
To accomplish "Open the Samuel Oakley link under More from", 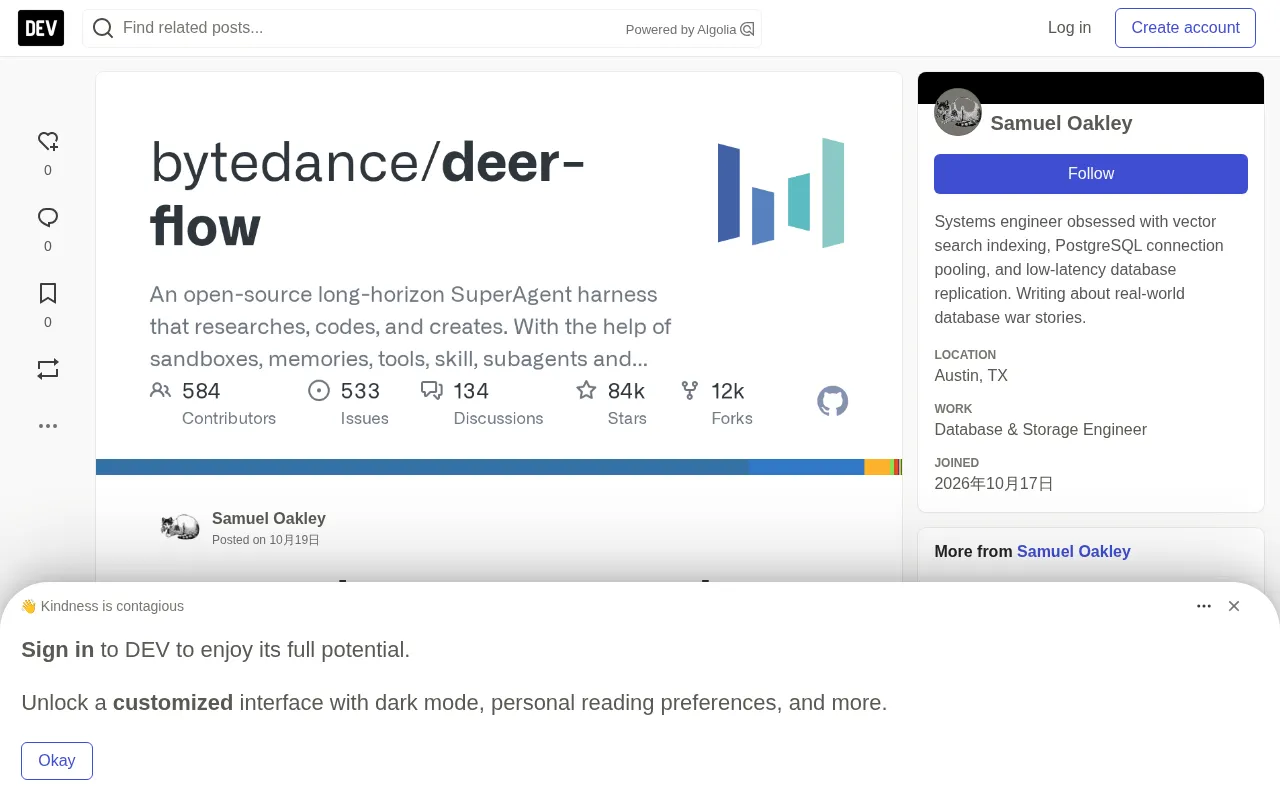I will (x=1074, y=551).
